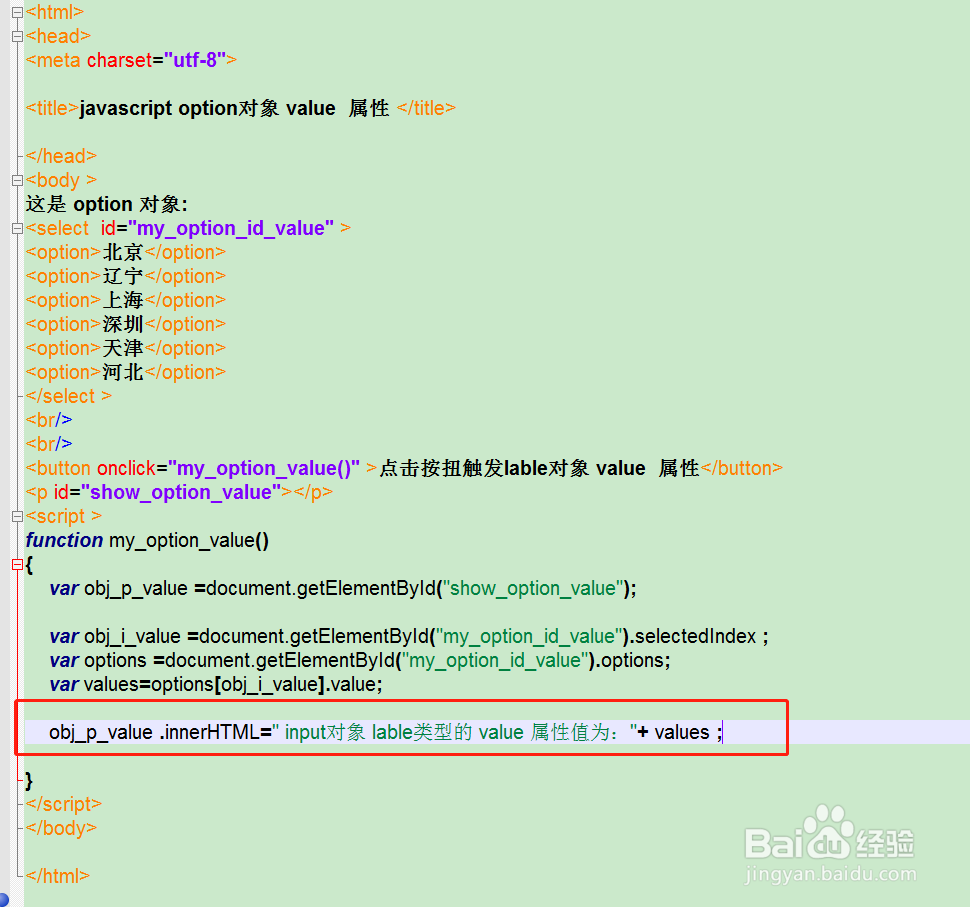Click the function my_option_value() declaration

[x=147, y=540]
